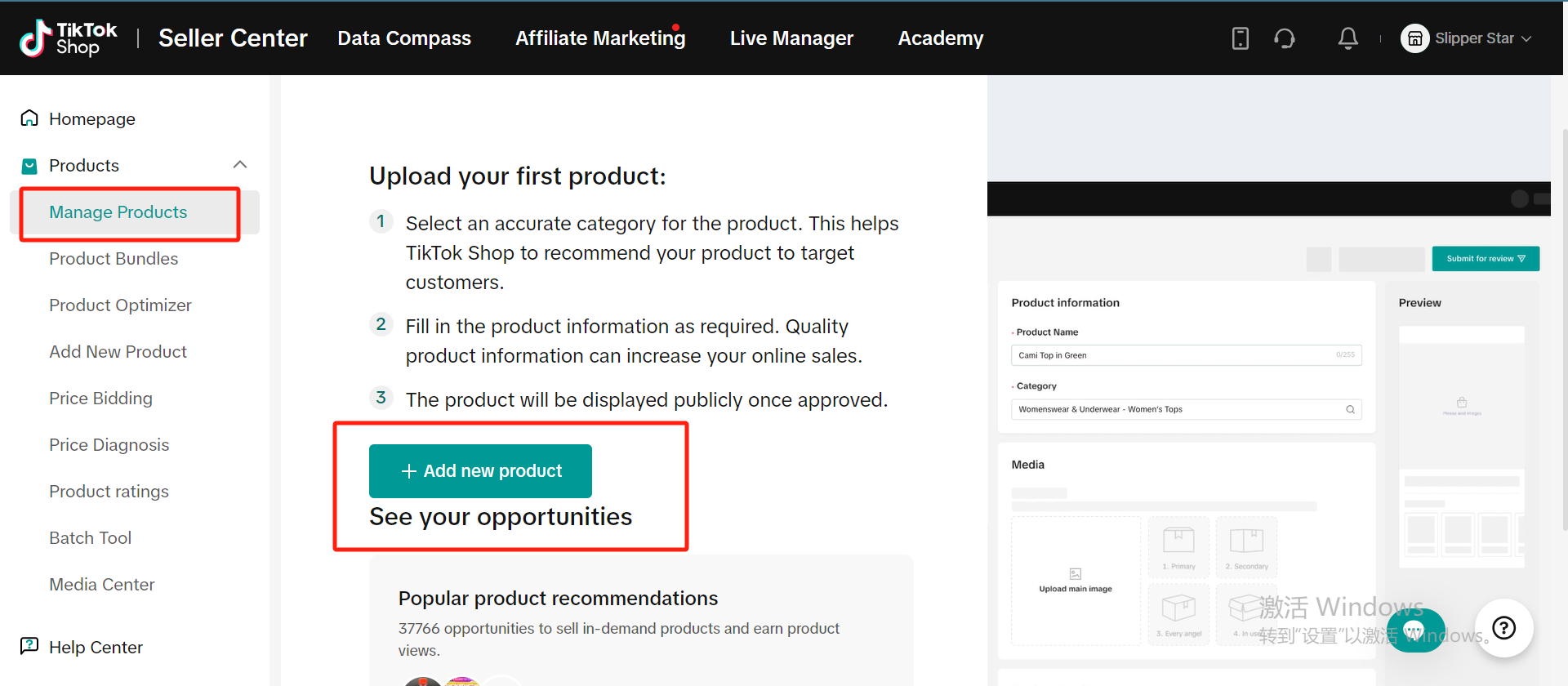Go to Affiliate Marketing
This screenshot has width=1568, height=686.
[600, 38]
